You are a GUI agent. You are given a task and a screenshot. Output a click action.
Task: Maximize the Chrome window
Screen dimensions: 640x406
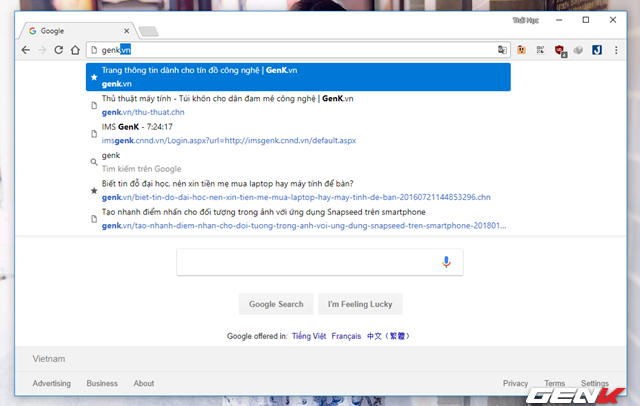(x=586, y=20)
